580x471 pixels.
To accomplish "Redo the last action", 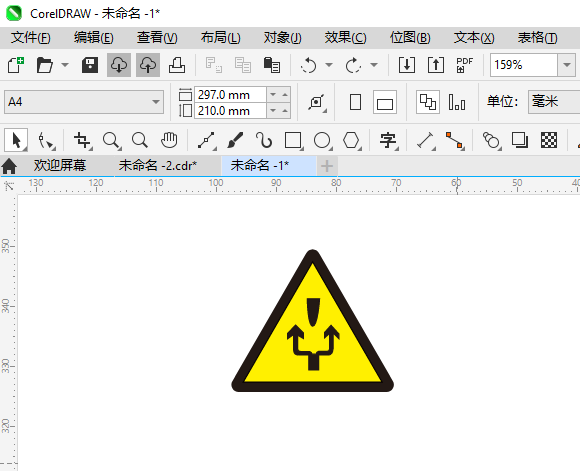I will 353,65.
